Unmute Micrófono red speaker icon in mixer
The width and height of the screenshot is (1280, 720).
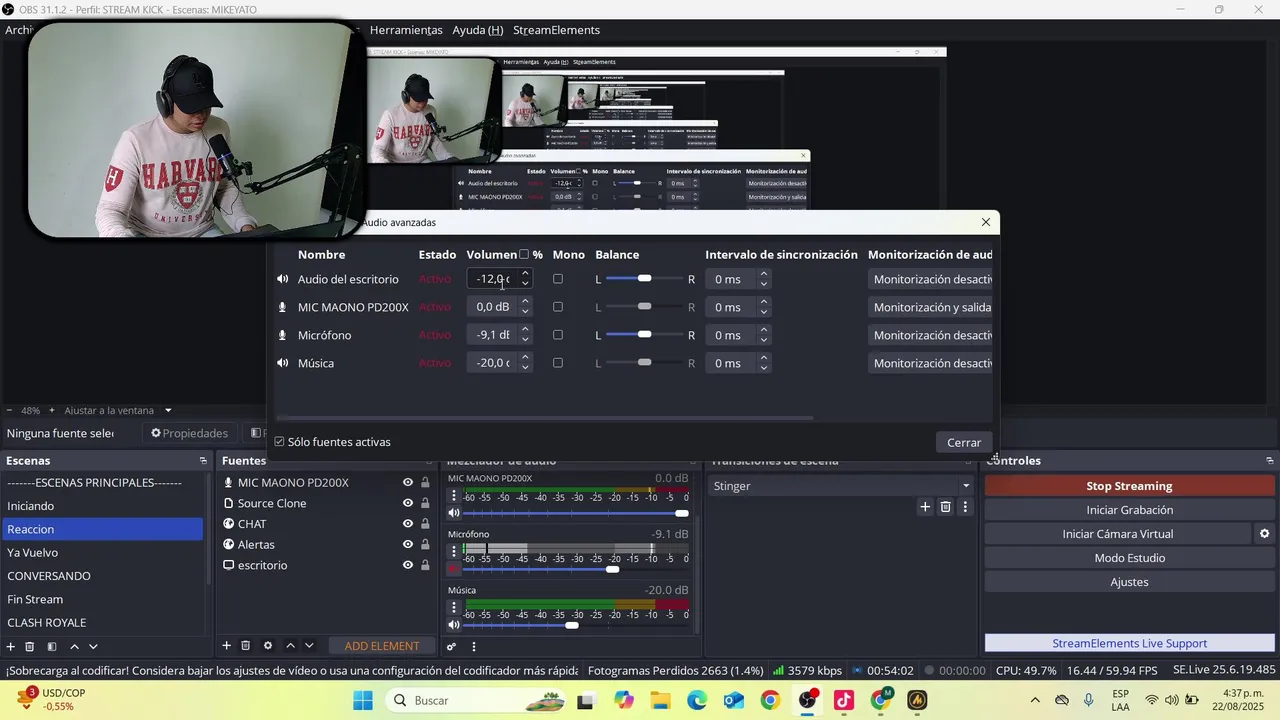(454, 569)
